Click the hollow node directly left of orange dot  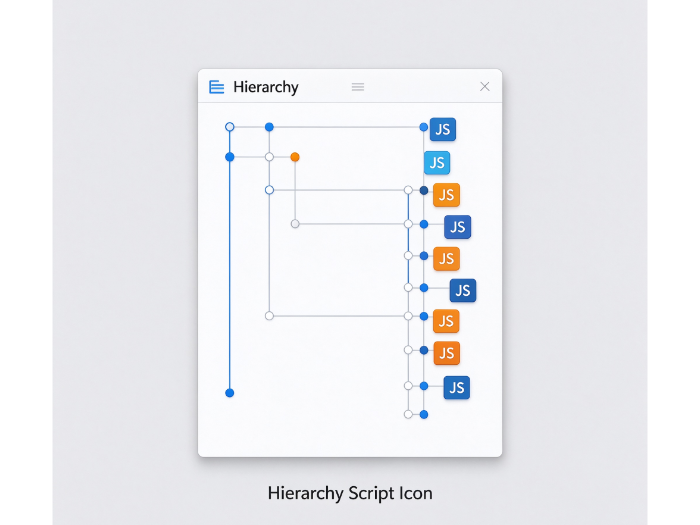tap(269, 157)
